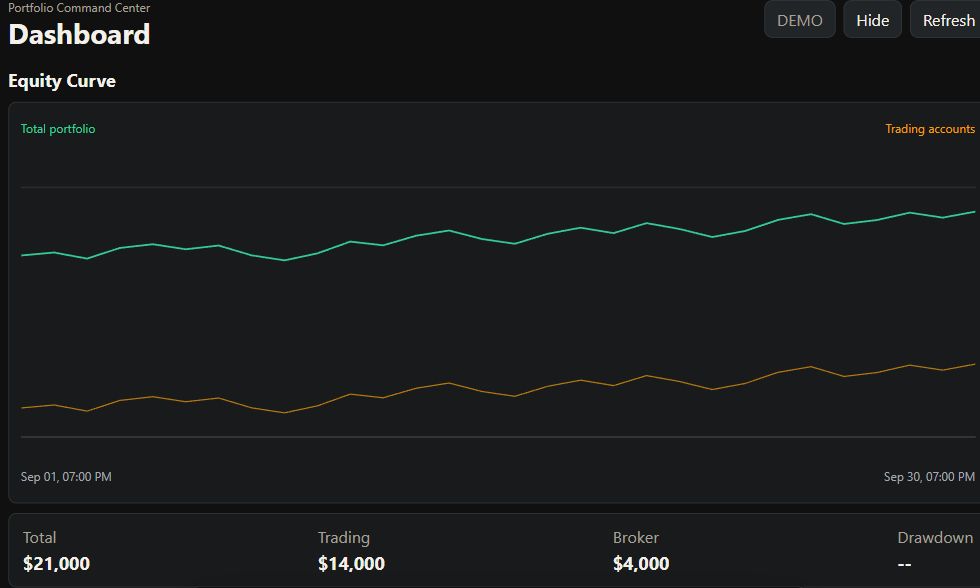Click the Total stat label
The width and height of the screenshot is (980, 588).
39,537
